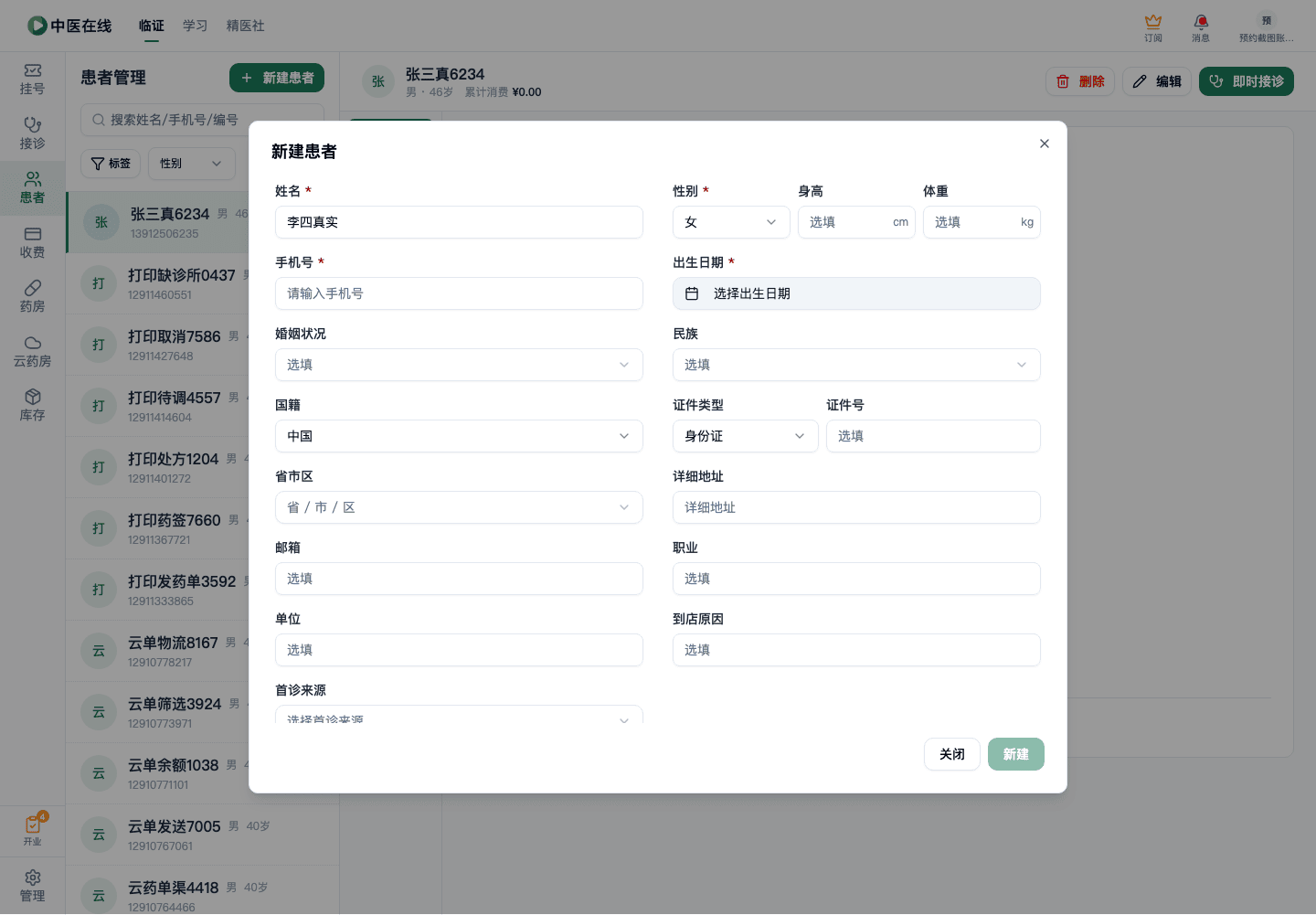Click the 即时接诊 button
Viewport: 1316px width, 915px height.
pos(1247,81)
